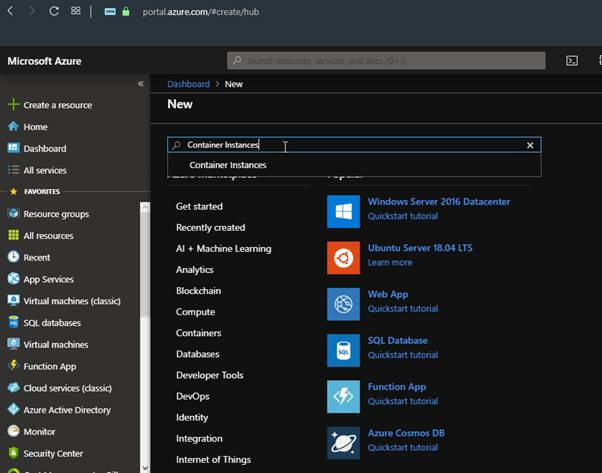
Task: Go to Home in sidebar
Action: 35,127
